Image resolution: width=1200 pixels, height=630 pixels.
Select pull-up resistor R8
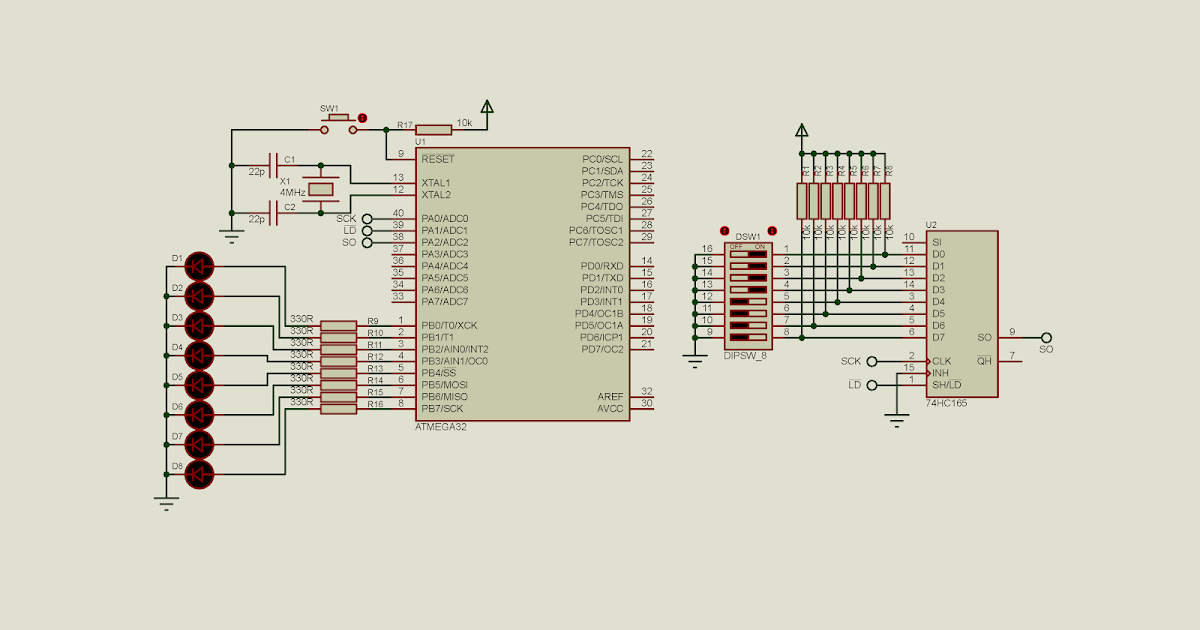click(x=885, y=201)
